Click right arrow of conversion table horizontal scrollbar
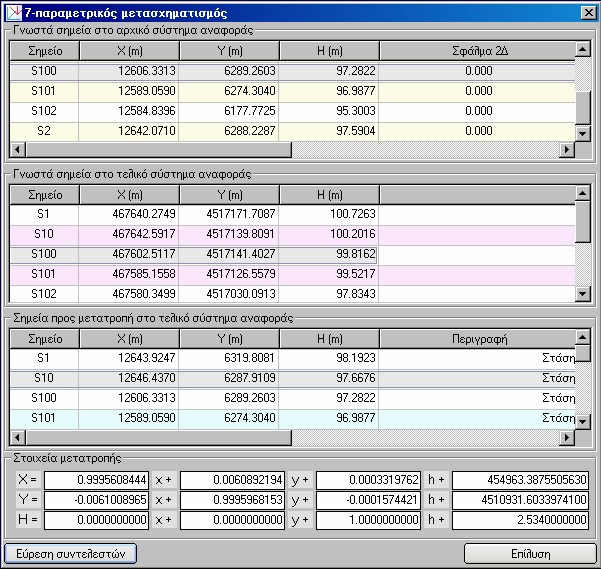Screen dimensions: 601x569 click(x=567, y=437)
